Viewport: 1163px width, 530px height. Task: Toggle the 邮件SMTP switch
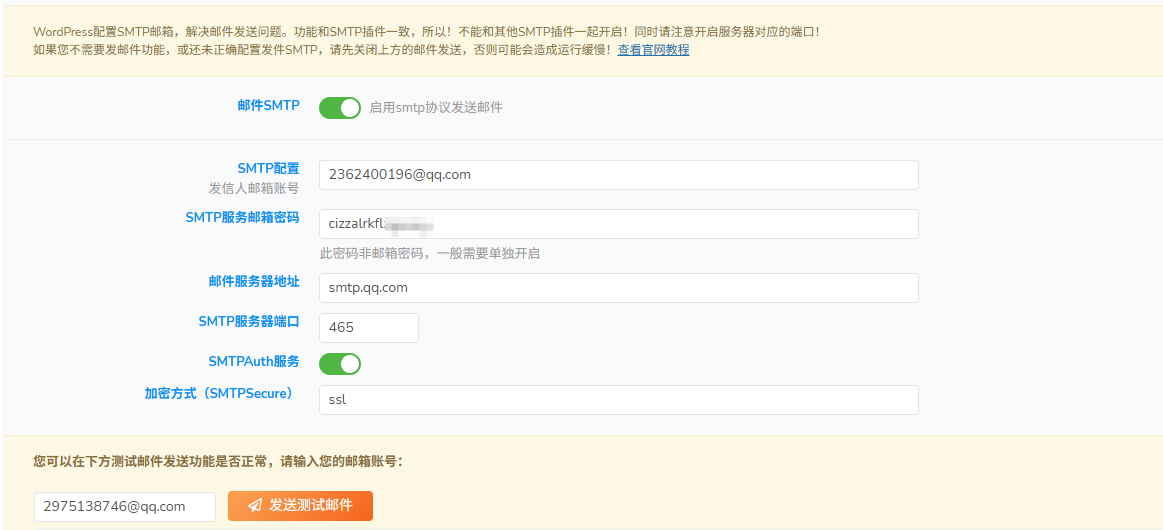tap(340, 108)
